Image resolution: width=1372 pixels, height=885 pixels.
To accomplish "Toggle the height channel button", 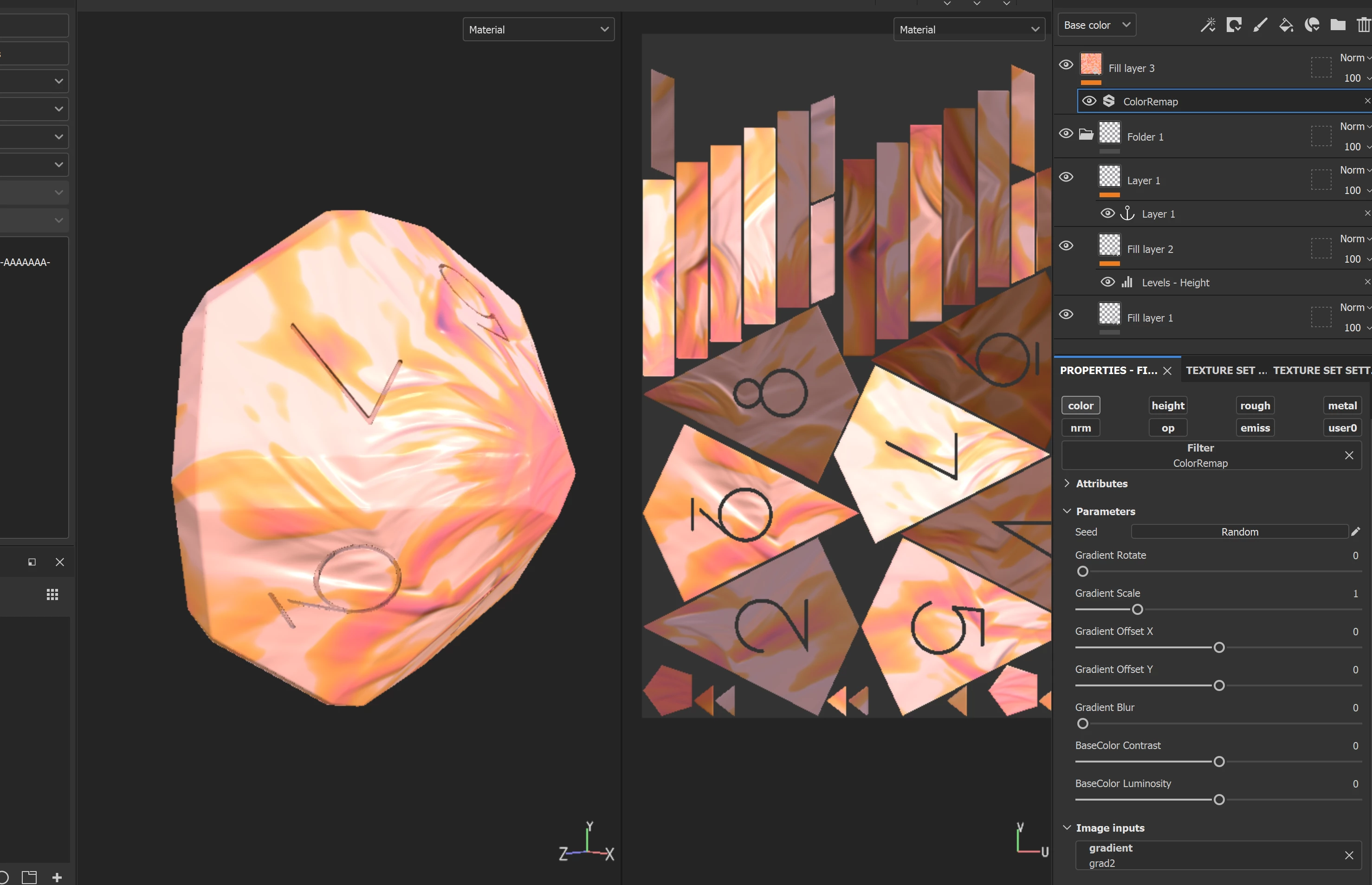I will pyautogui.click(x=1167, y=406).
